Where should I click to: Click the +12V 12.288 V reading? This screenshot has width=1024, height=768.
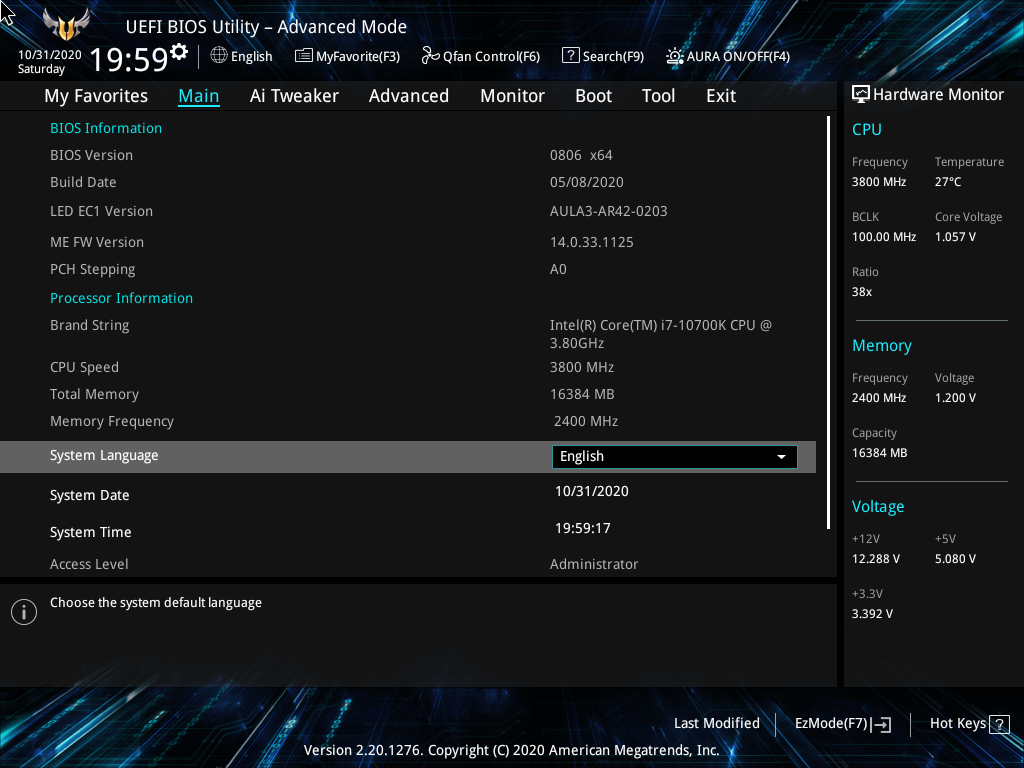coord(876,559)
